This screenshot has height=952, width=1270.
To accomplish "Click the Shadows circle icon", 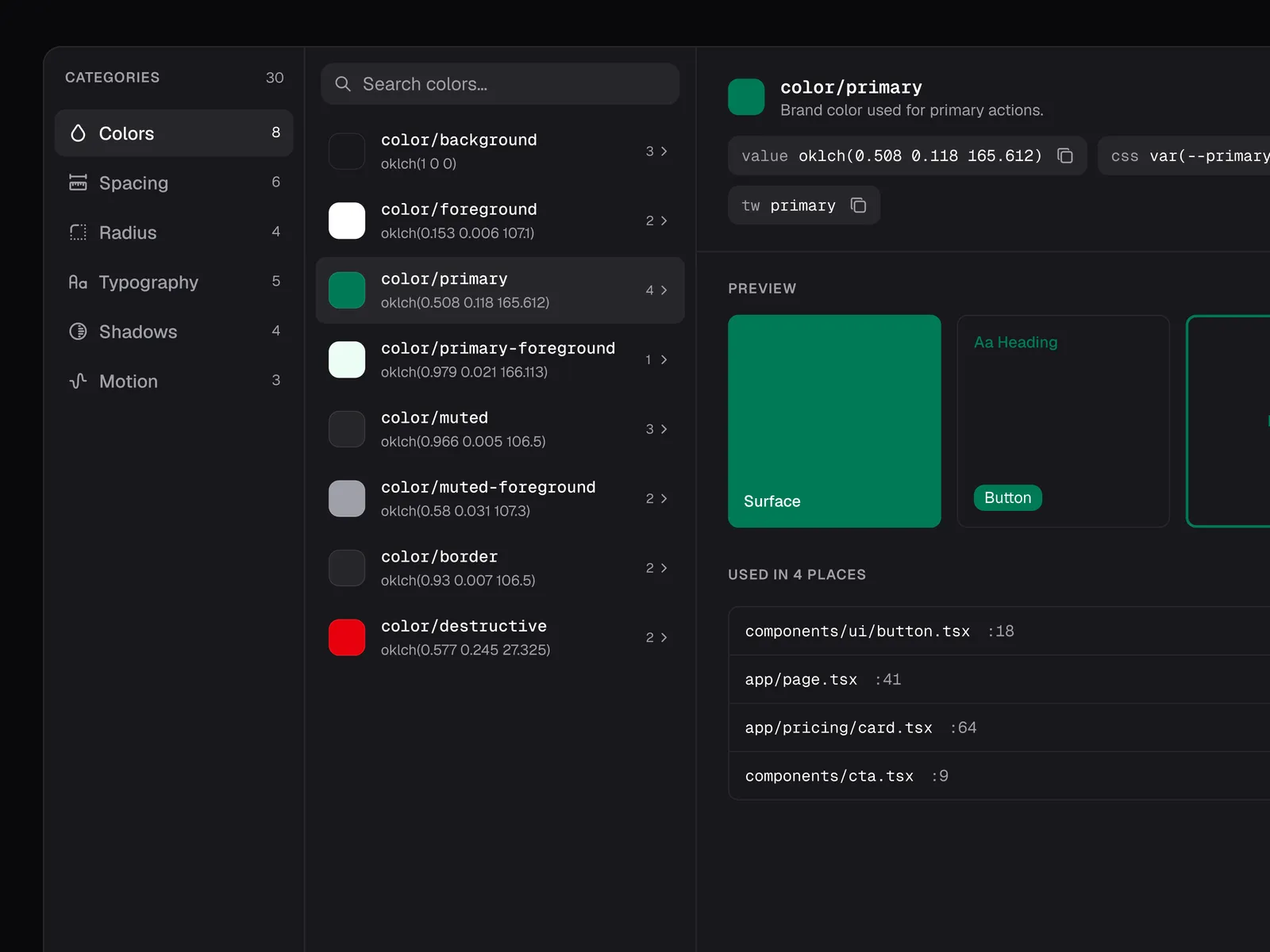I will click(x=78, y=332).
